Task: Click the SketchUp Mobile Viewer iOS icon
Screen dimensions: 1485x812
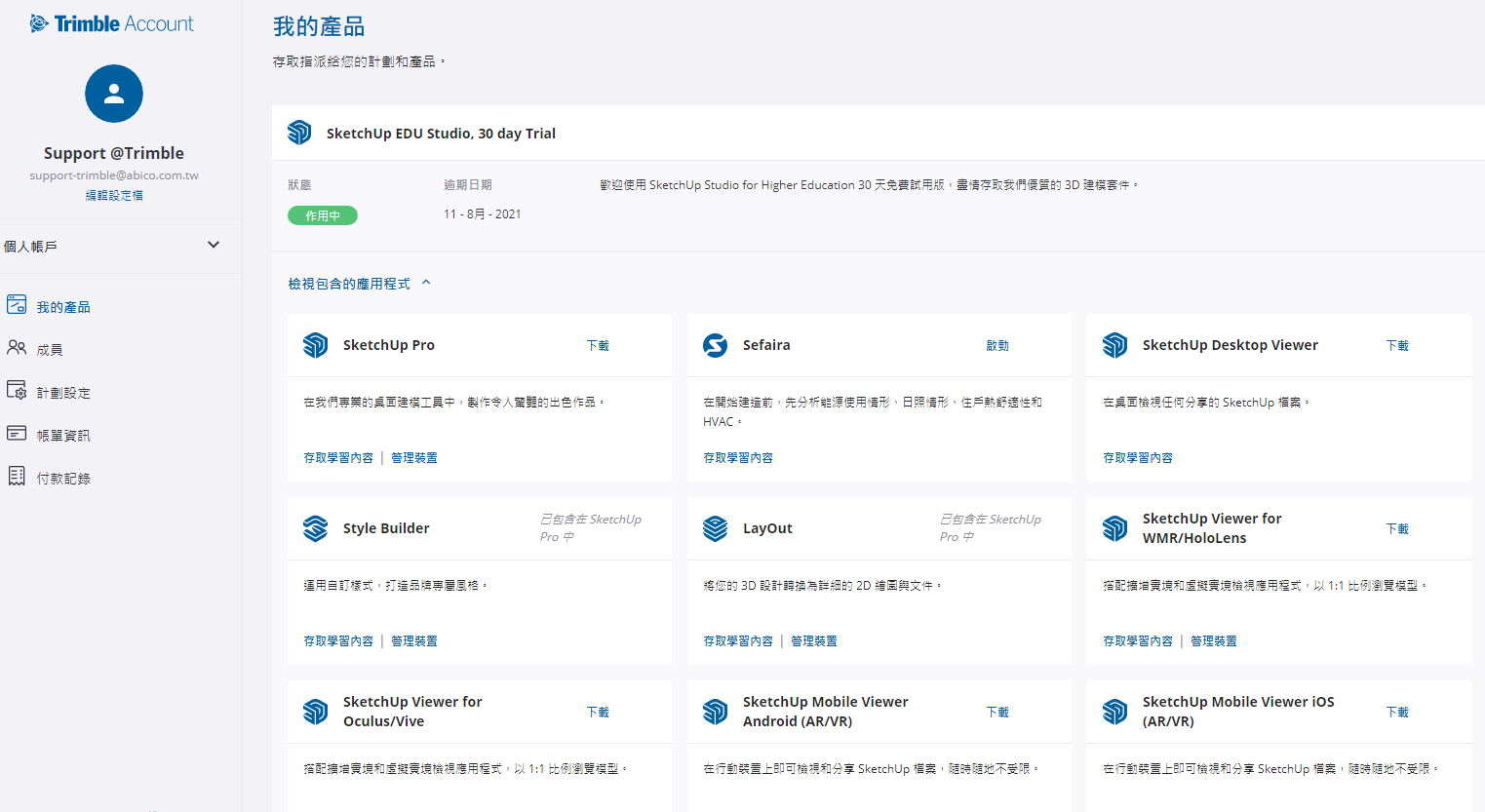Action: (1115, 712)
